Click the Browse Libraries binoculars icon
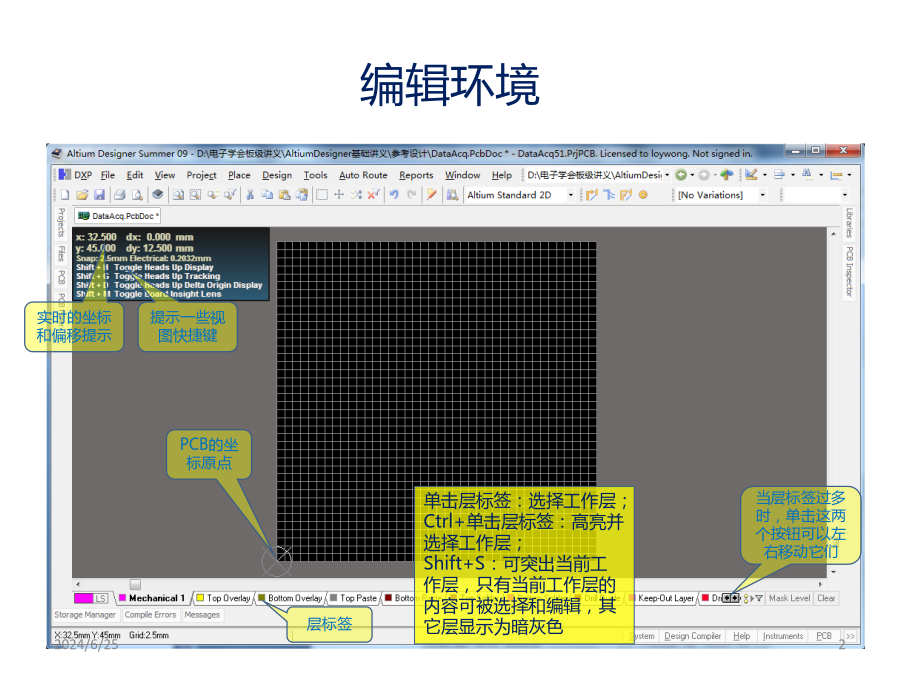The width and height of the screenshot is (900, 675). (452, 195)
